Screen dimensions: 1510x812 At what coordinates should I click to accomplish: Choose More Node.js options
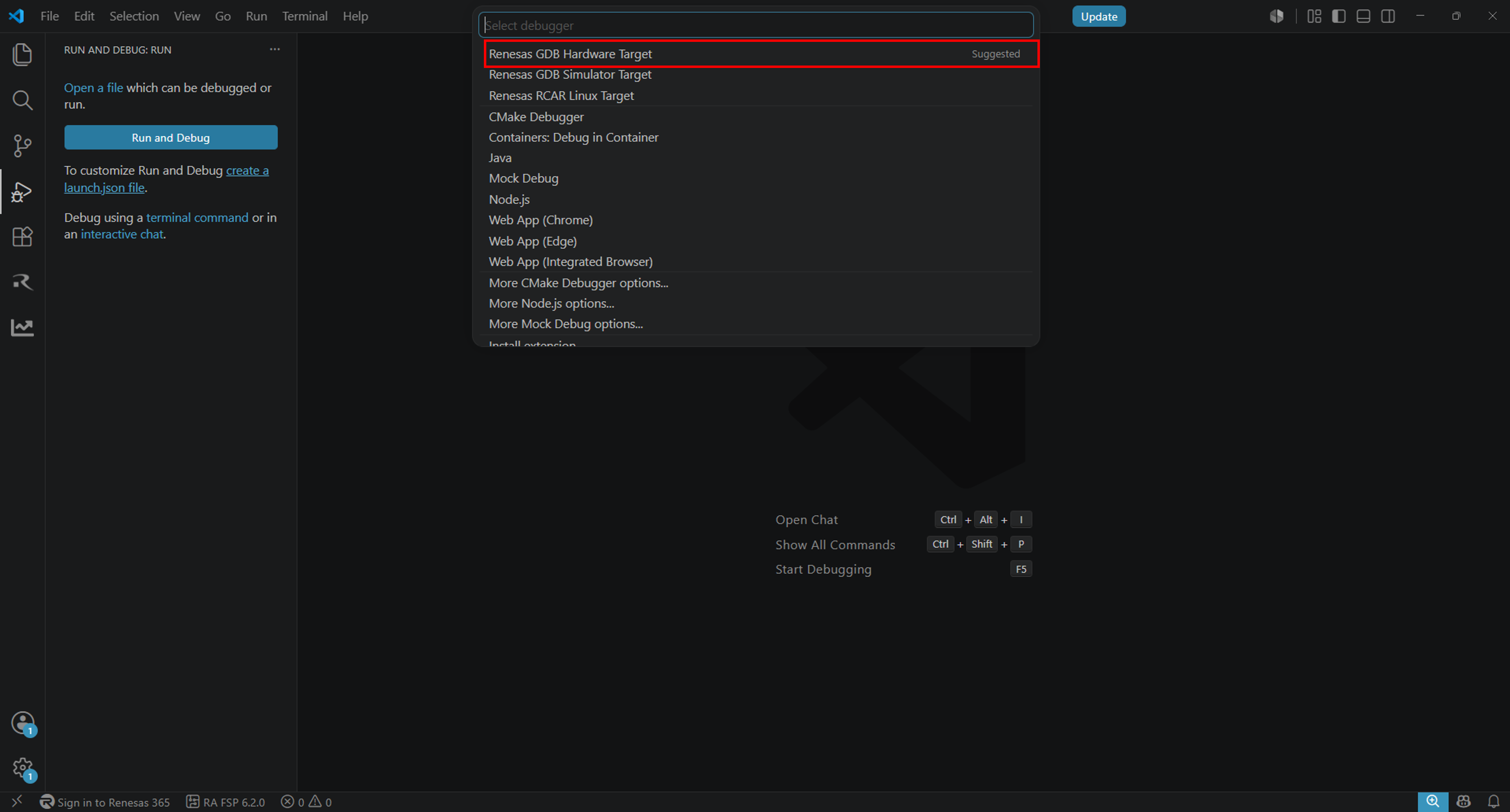click(x=756, y=303)
